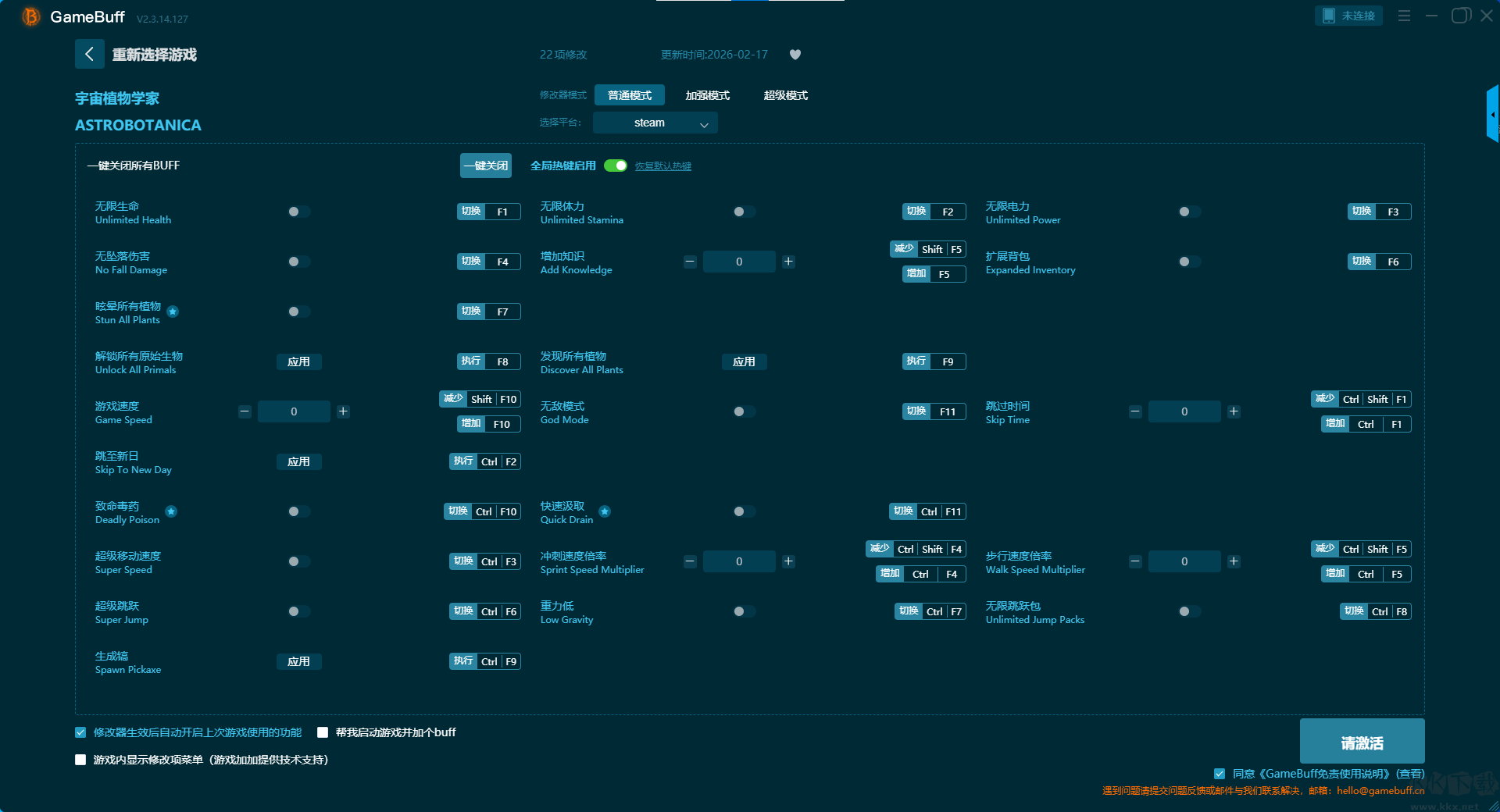
Task: Disable the global hotkey toggle
Action: (616, 166)
